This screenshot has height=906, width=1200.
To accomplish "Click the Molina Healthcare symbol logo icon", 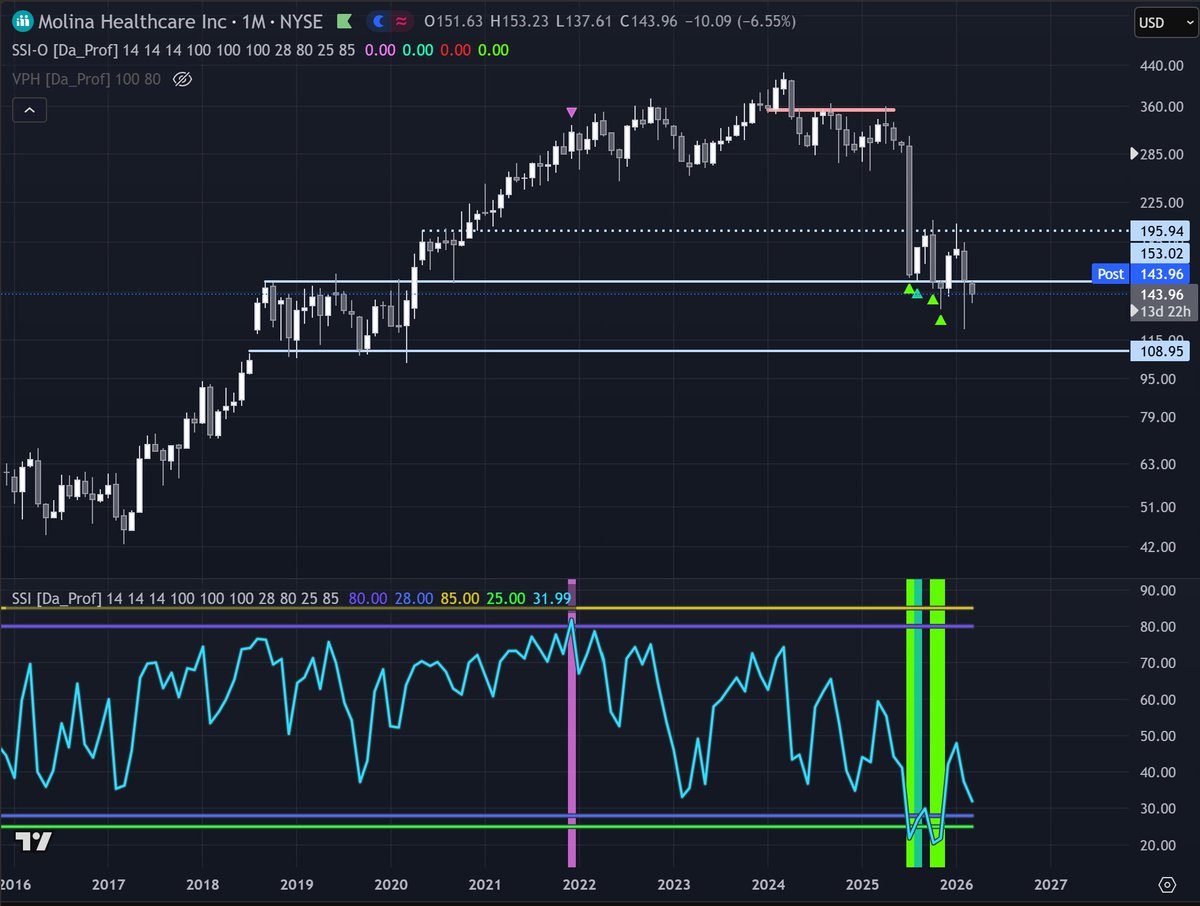I will (x=22, y=20).
